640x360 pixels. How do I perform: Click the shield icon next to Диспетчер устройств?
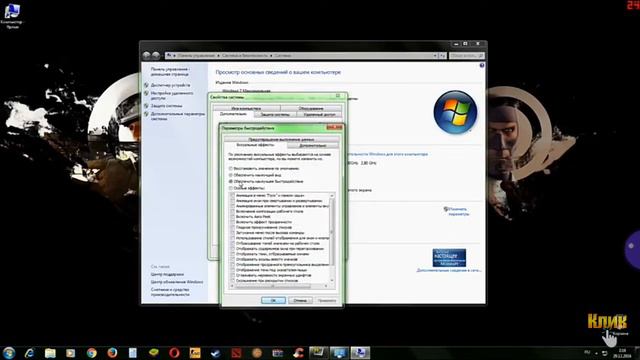(147, 85)
